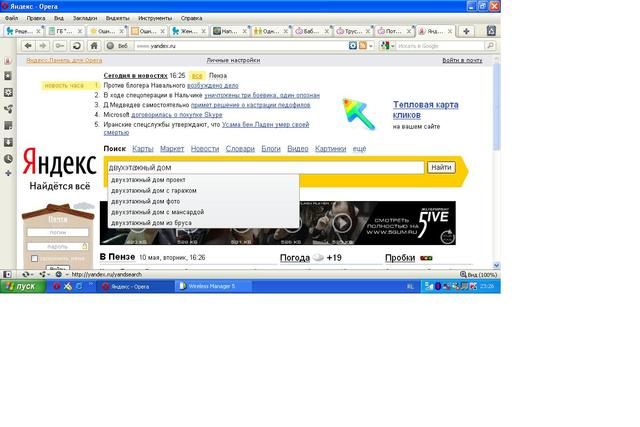The height and width of the screenshot is (427, 640).
Task: Open the Downloads panel in sidebar
Action: (x=8, y=142)
